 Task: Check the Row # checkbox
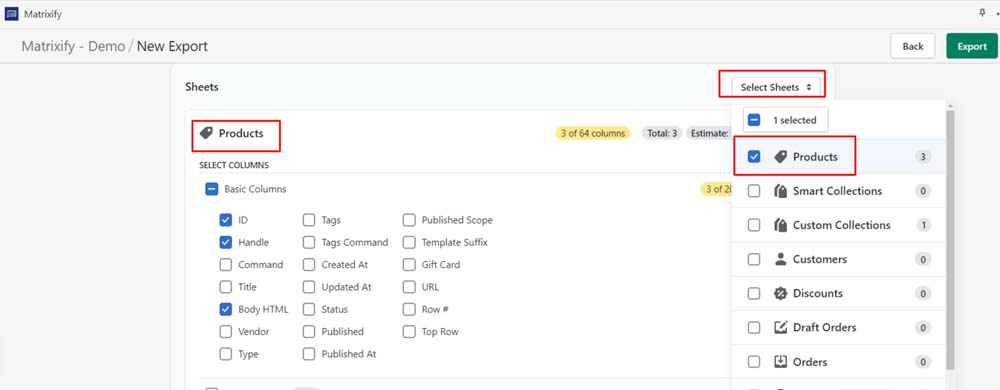[x=409, y=309]
